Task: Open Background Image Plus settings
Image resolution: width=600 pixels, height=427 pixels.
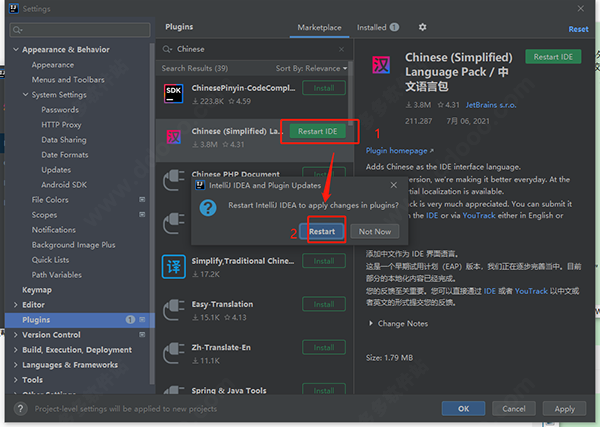Action: (x=73, y=245)
